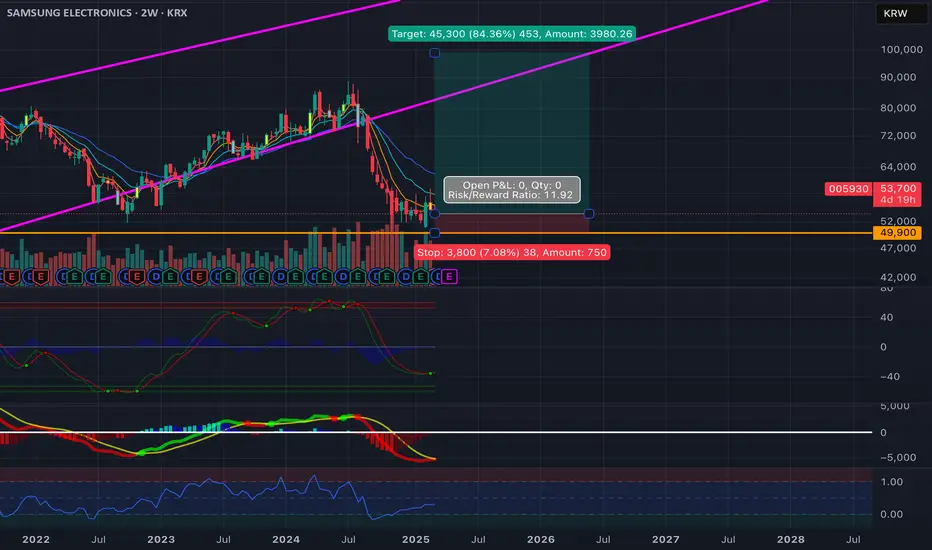
Task: Select the right entry handle of the long position
Action: 589,213
